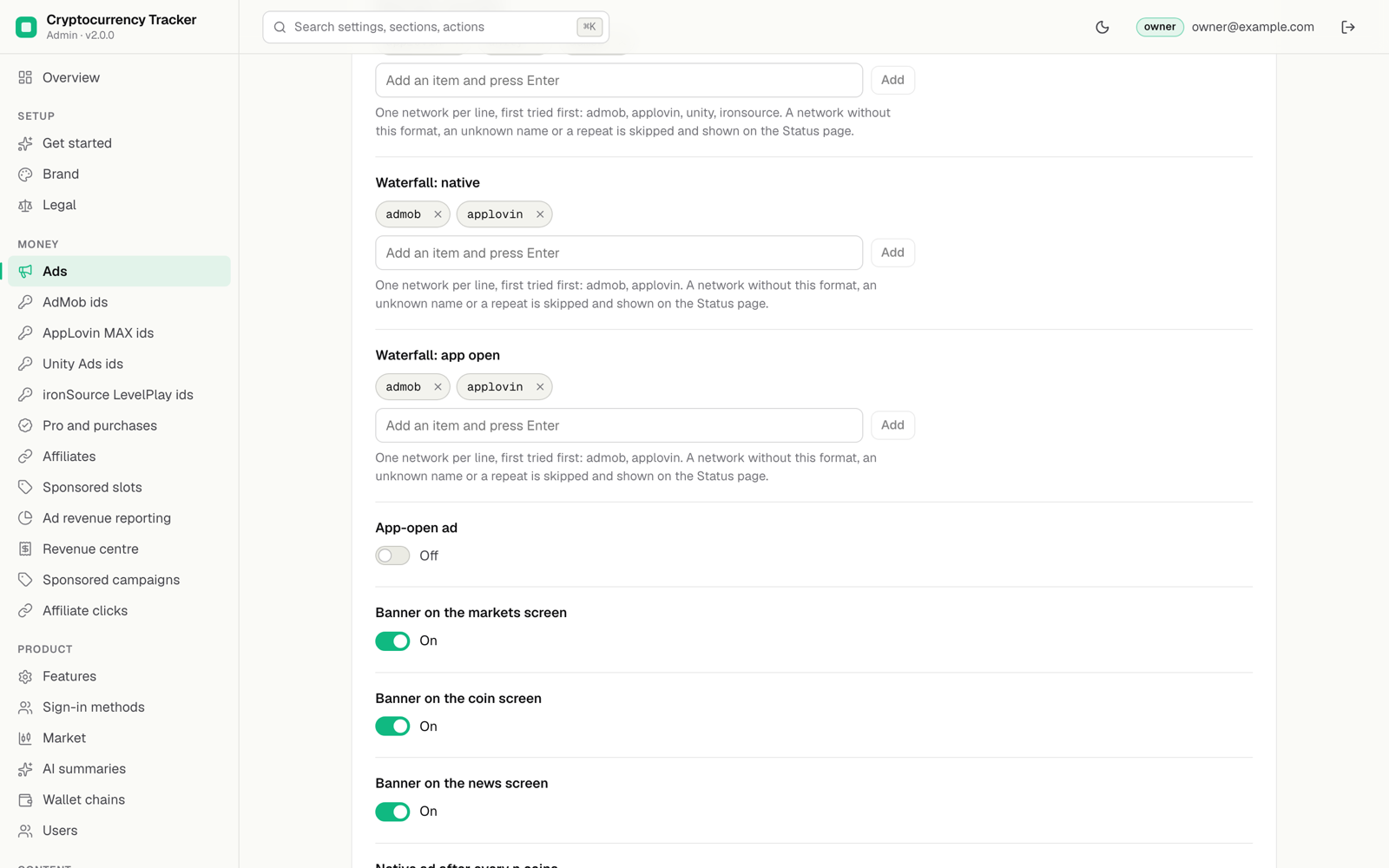Open the Get started section label

point(77,143)
